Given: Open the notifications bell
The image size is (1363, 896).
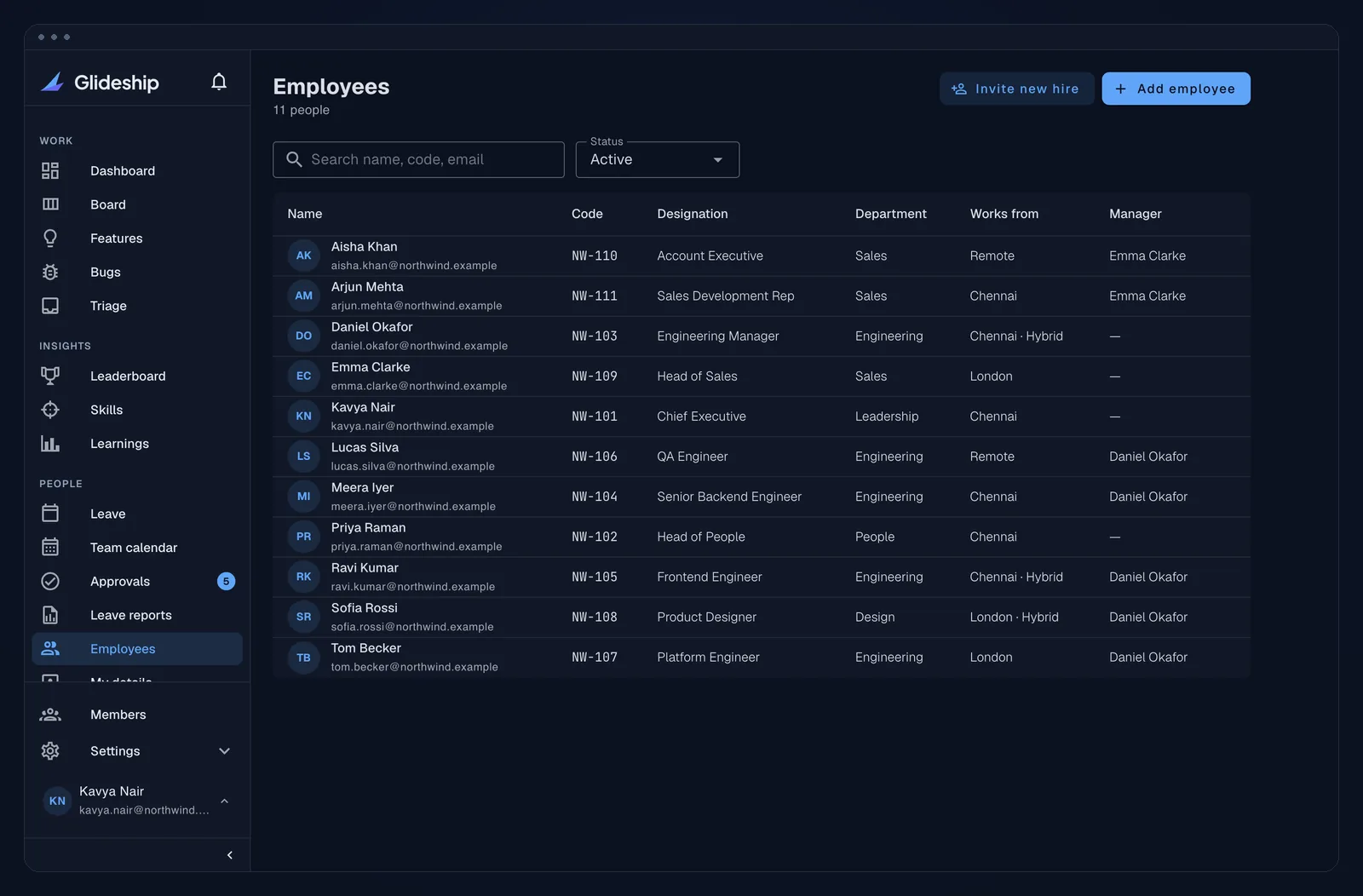Looking at the screenshot, I should pyautogui.click(x=219, y=82).
